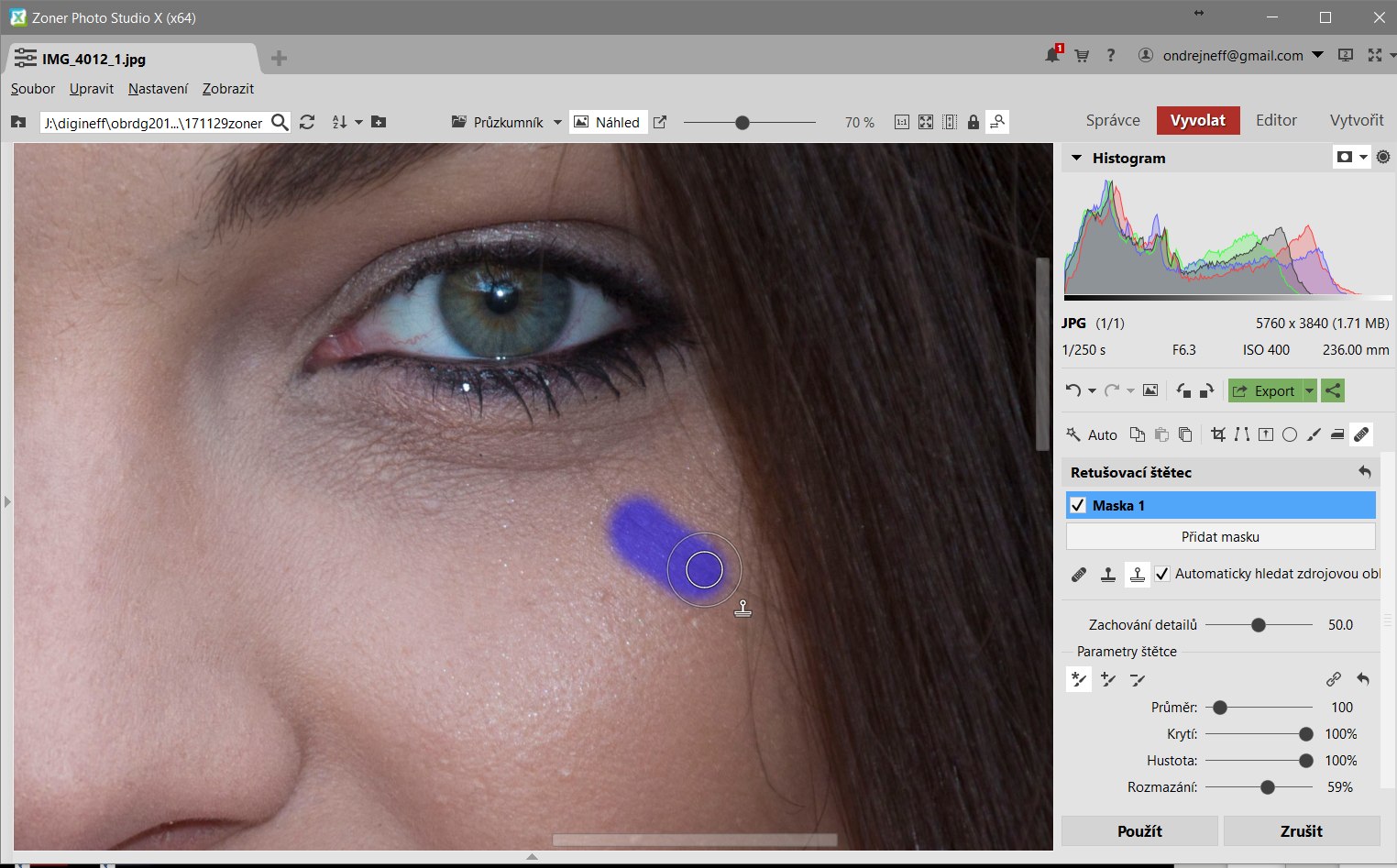The image size is (1397, 868).
Task: Open the account email dropdown
Action: click(1317, 55)
